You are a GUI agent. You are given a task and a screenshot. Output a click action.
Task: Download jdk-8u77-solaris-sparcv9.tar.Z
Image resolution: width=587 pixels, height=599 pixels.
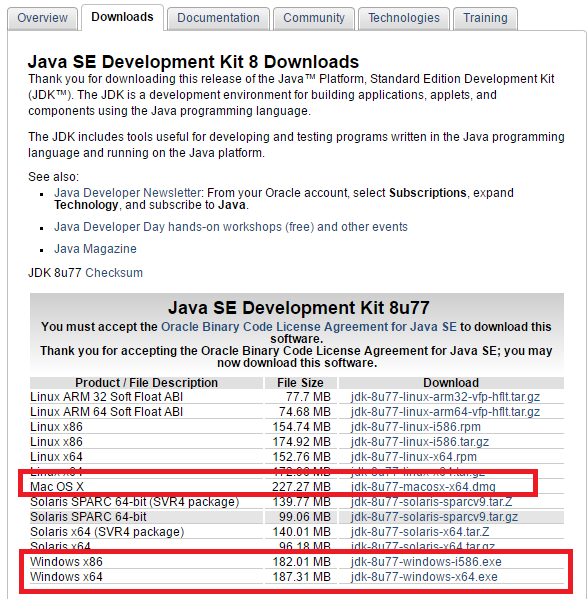(x=432, y=502)
